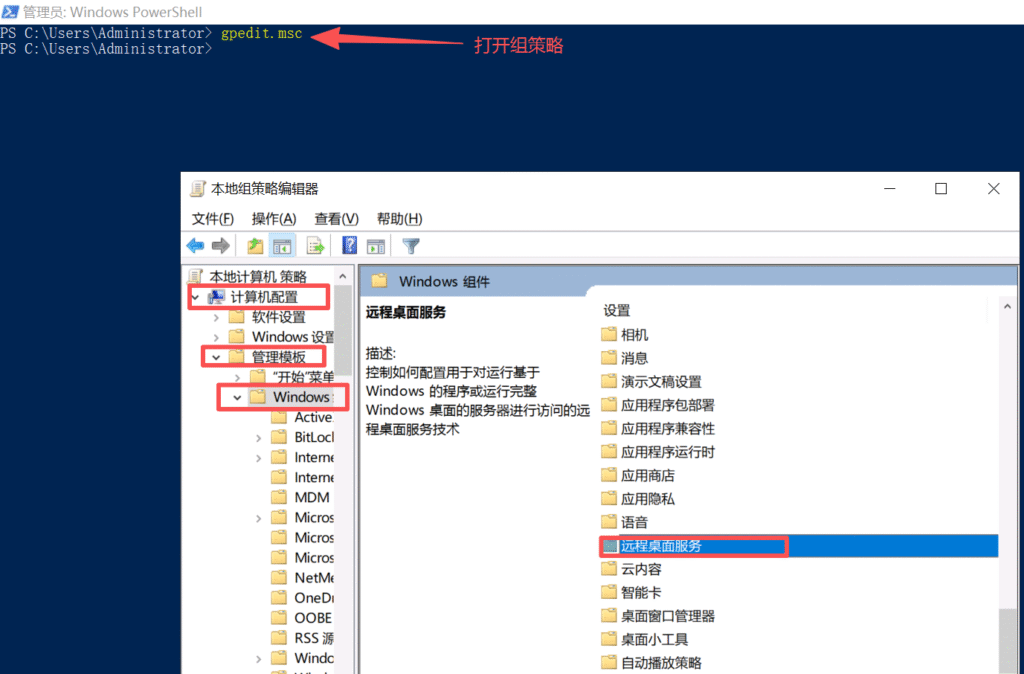
Task: Click the Up one level folder icon
Action: [256, 246]
